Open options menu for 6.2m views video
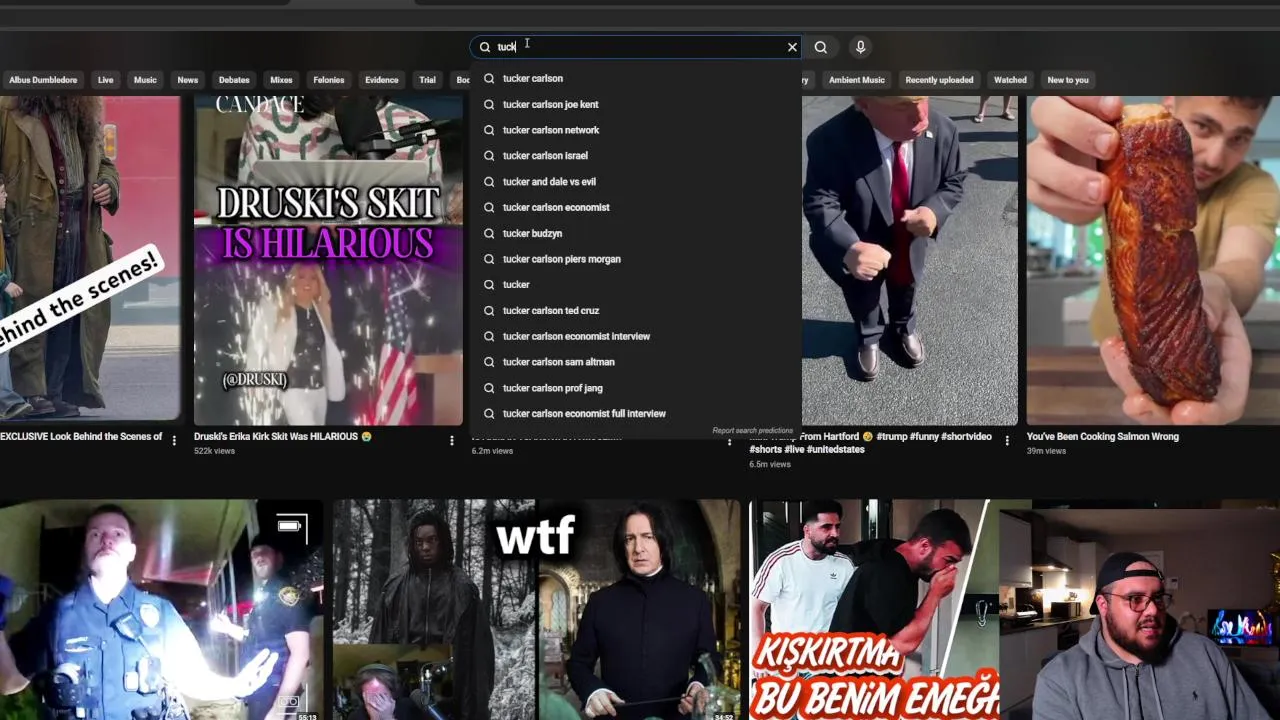 pyautogui.click(x=729, y=440)
